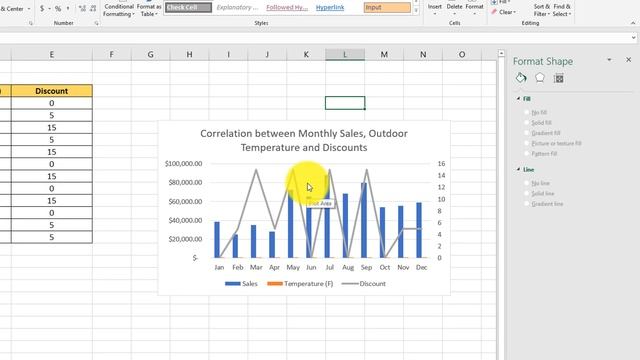The height and width of the screenshot is (360, 640).
Task: Apply the Followed Hyperlink style
Action: (x=287, y=7)
